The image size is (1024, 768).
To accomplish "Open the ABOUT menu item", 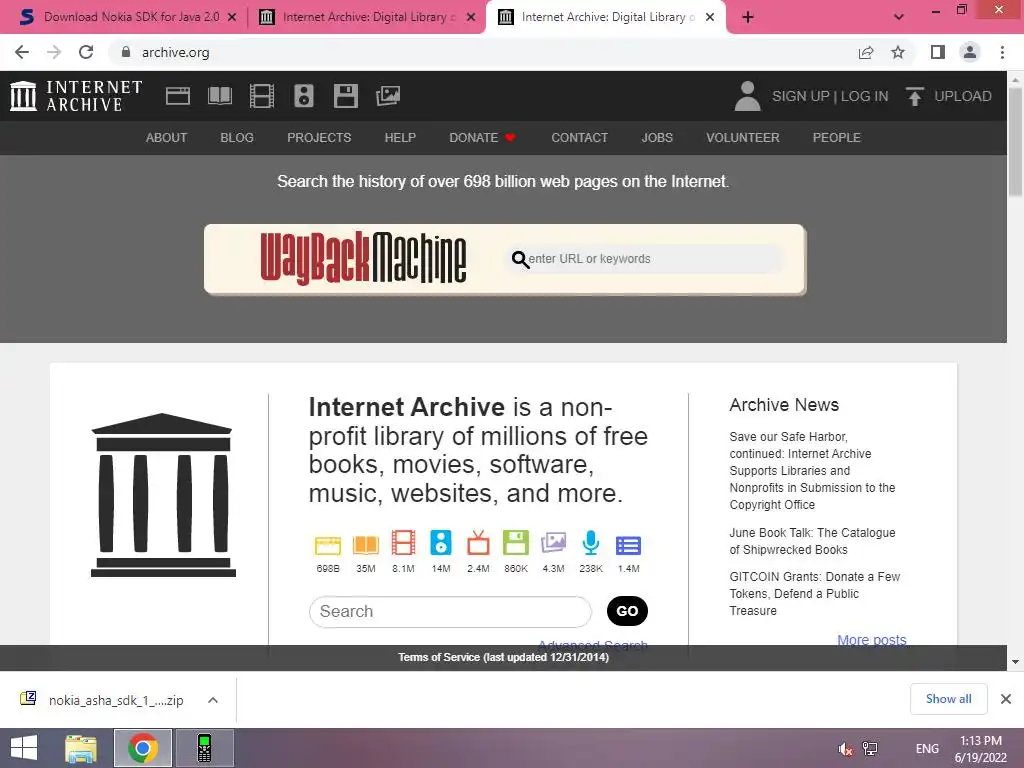I will point(167,138).
